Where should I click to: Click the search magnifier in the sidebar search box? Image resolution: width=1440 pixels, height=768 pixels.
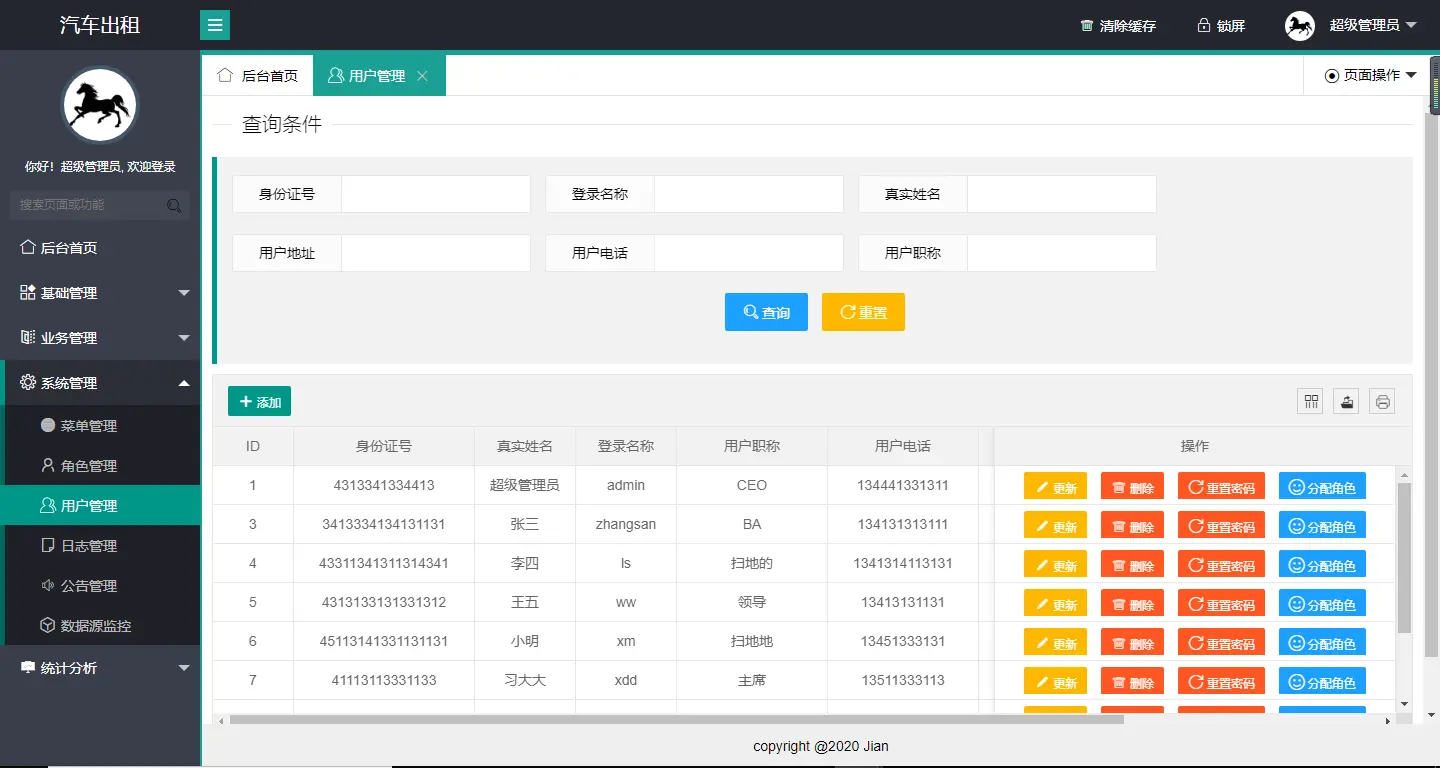tap(174, 204)
